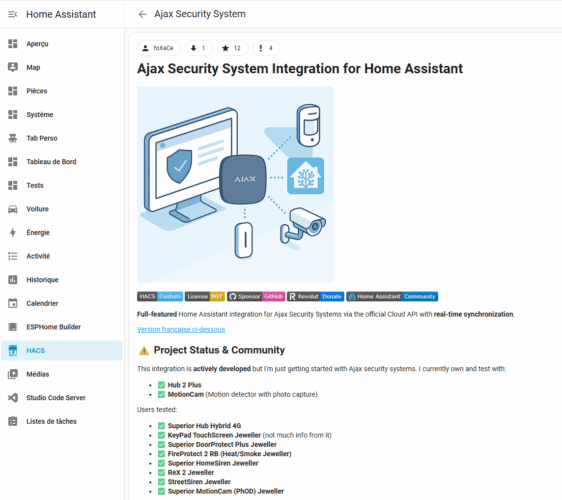This screenshot has height=500, width=562.
Task: Click the Project Status & Community heading
Action: (x=219, y=350)
